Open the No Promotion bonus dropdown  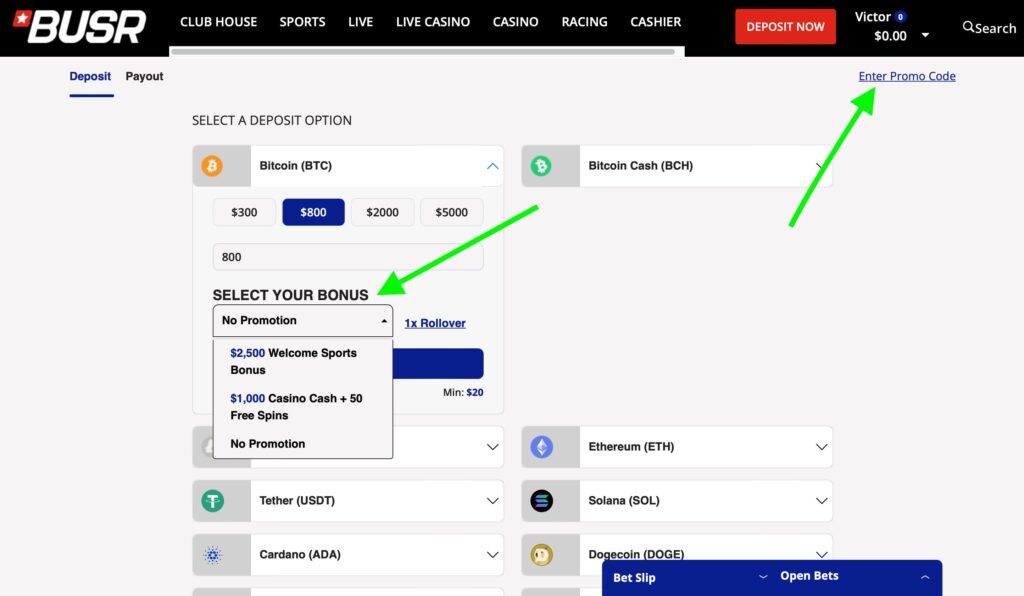click(x=303, y=321)
